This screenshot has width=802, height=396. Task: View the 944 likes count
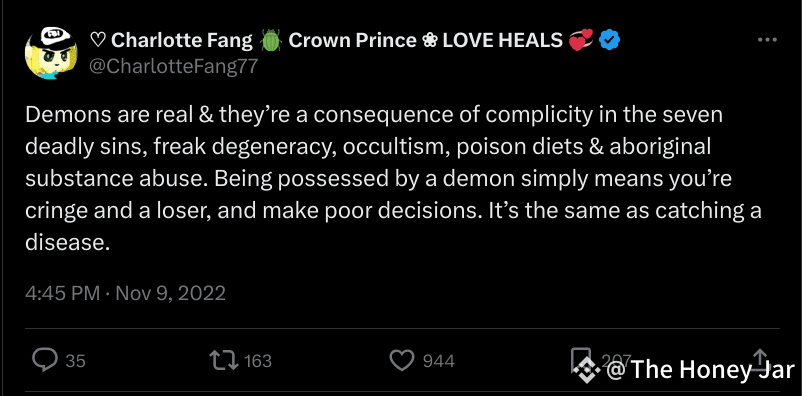(439, 361)
